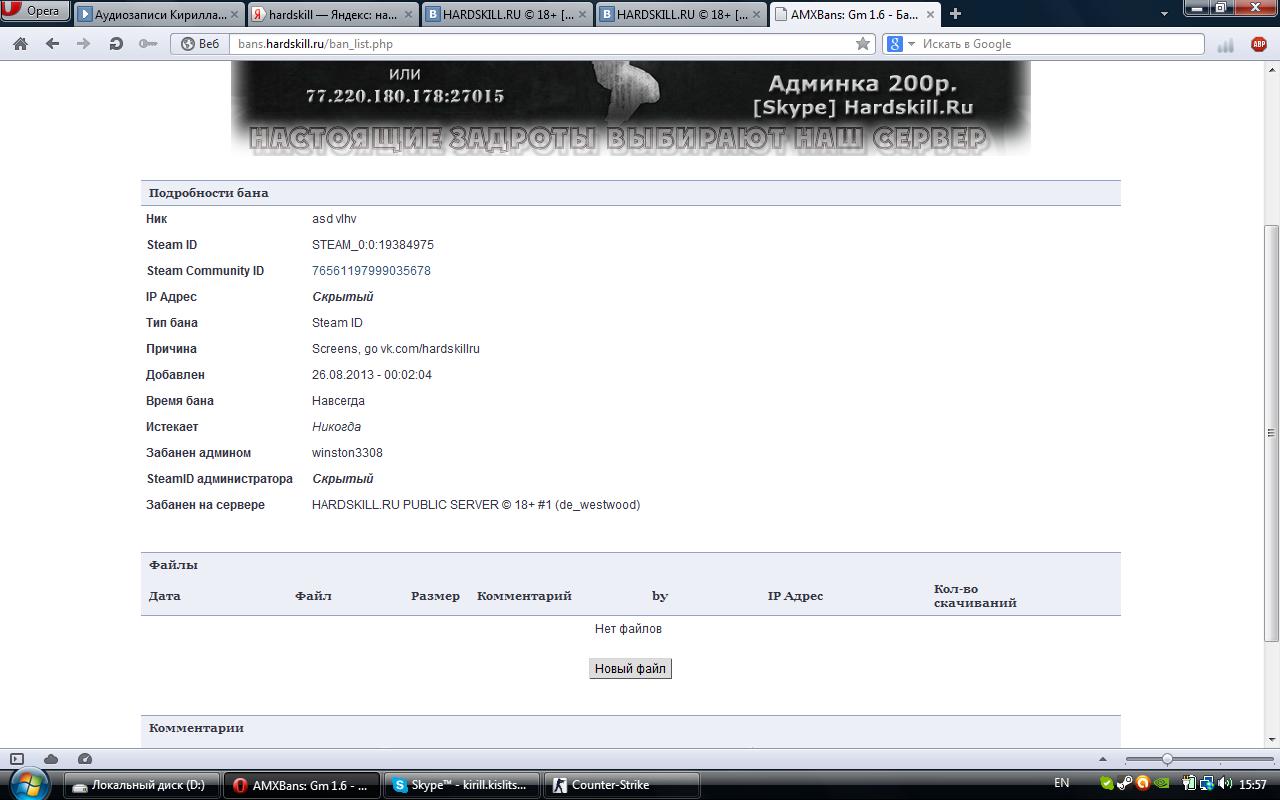Open the NVIDIA tray icon

click(x=1161, y=784)
